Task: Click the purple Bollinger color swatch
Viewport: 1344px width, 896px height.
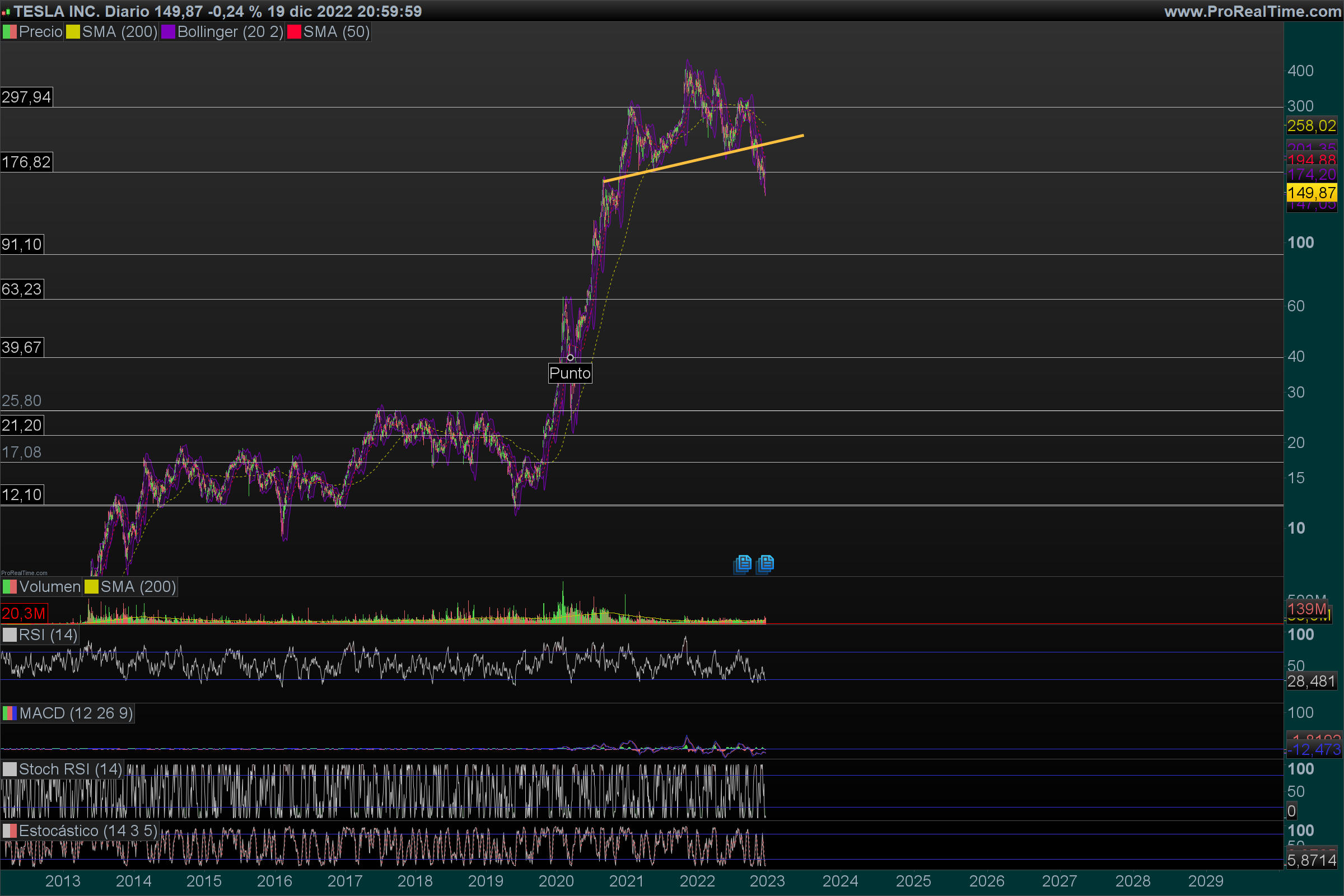Action: 168,32
